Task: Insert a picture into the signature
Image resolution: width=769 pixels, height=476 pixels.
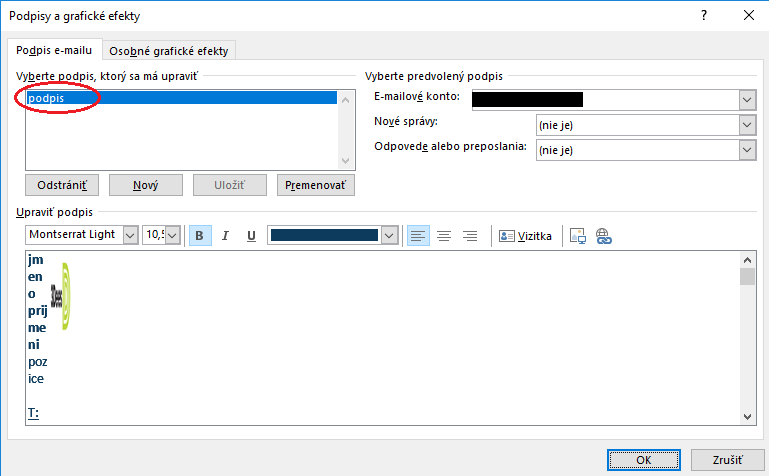Action: click(x=577, y=235)
